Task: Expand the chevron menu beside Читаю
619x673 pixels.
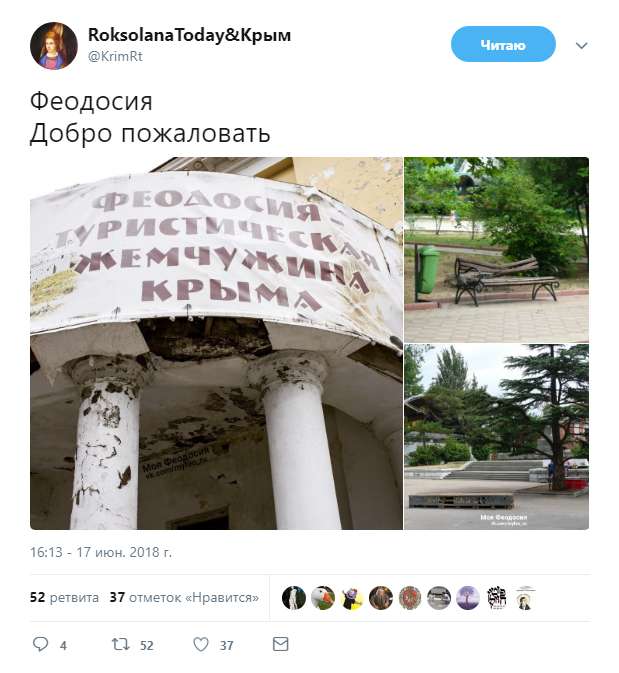Action: tap(581, 45)
